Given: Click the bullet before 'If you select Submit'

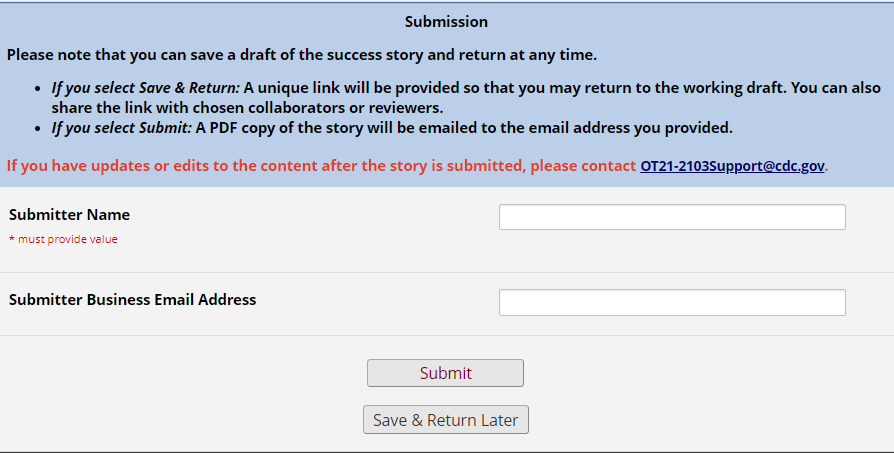Looking at the screenshot, I should (38, 128).
